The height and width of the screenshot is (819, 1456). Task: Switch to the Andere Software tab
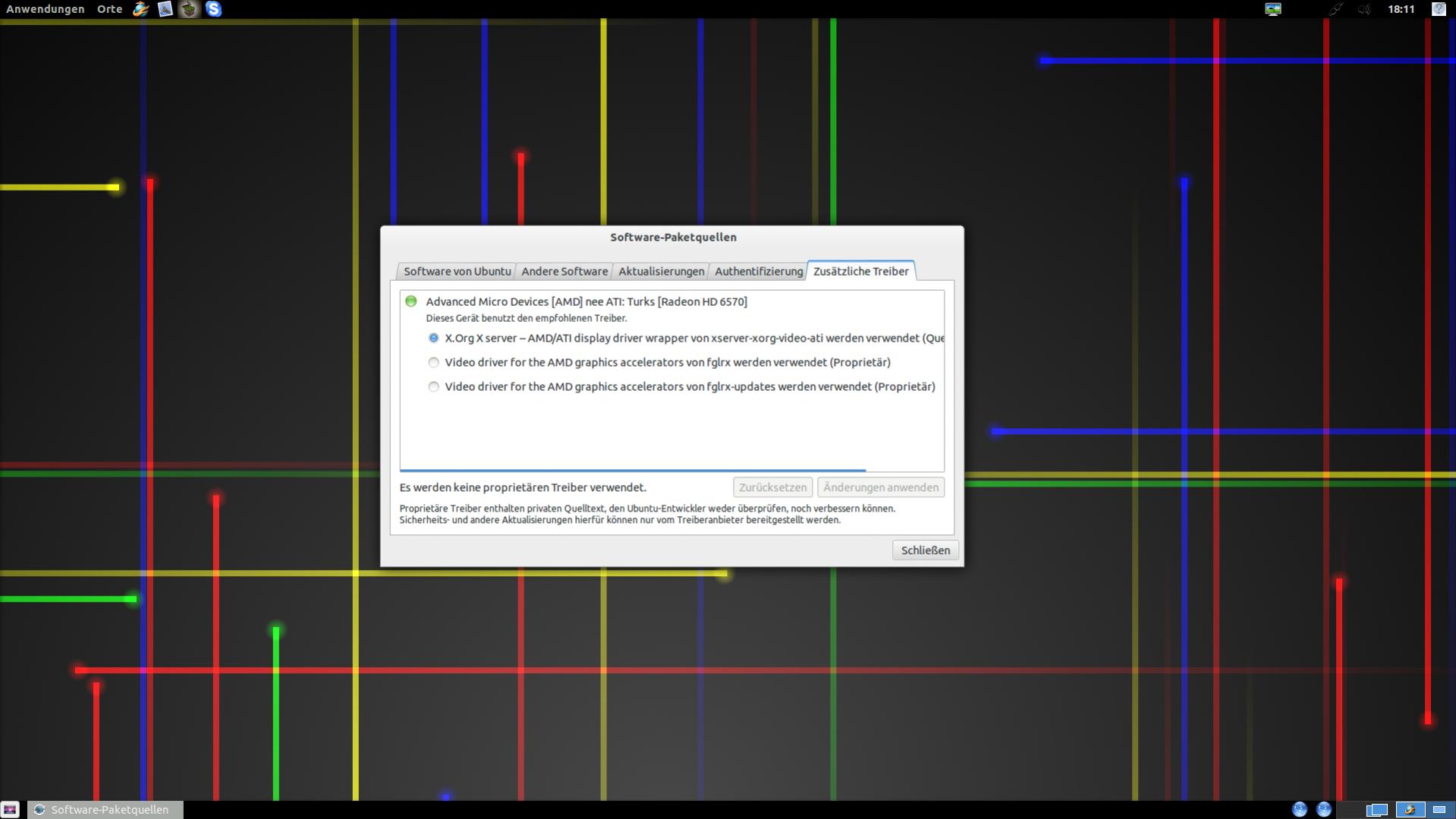(x=564, y=271)
